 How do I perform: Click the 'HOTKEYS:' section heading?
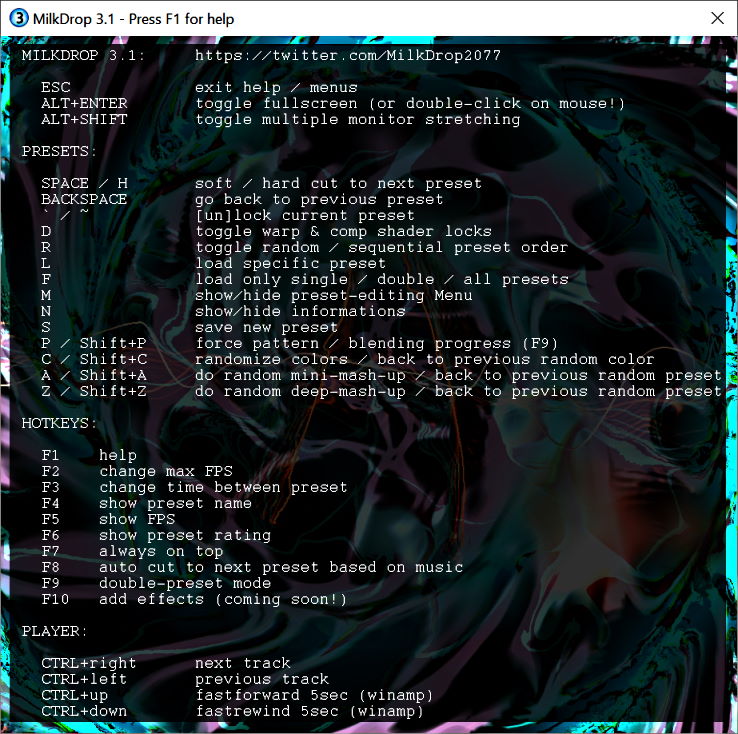pos(58,423)
